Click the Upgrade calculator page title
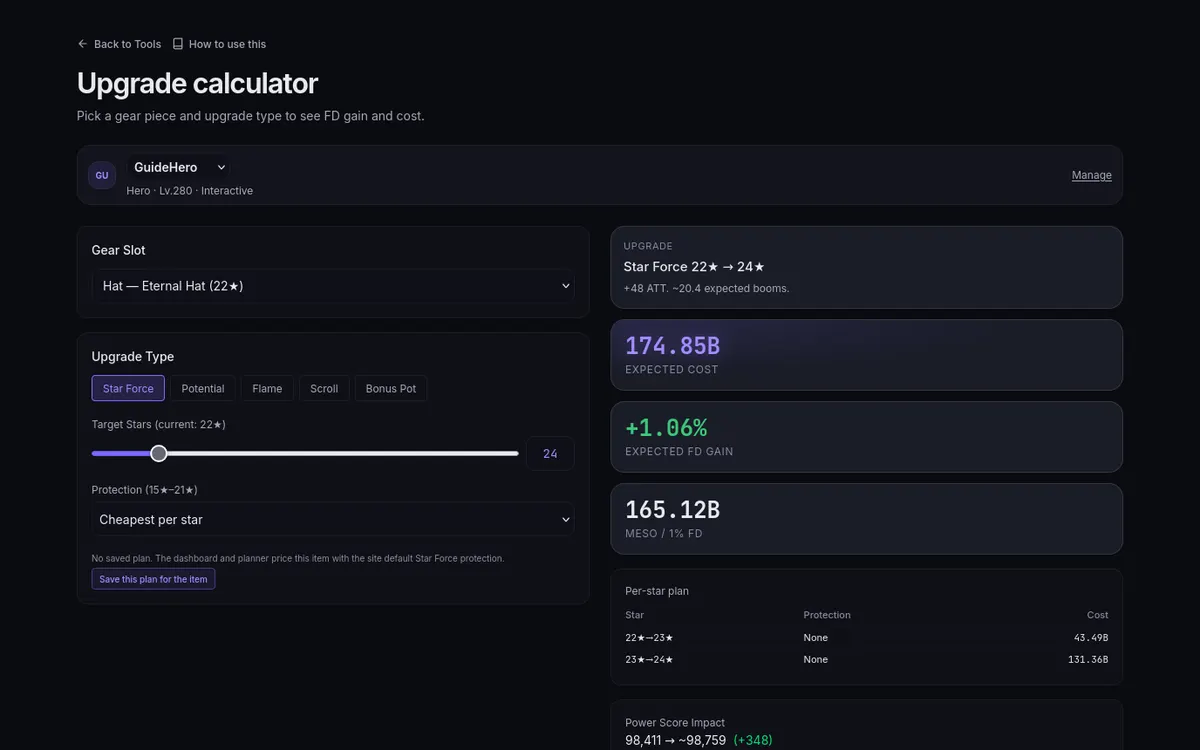Image resolution: width=1200 pixels, height=750 pixels. (197, 83)
